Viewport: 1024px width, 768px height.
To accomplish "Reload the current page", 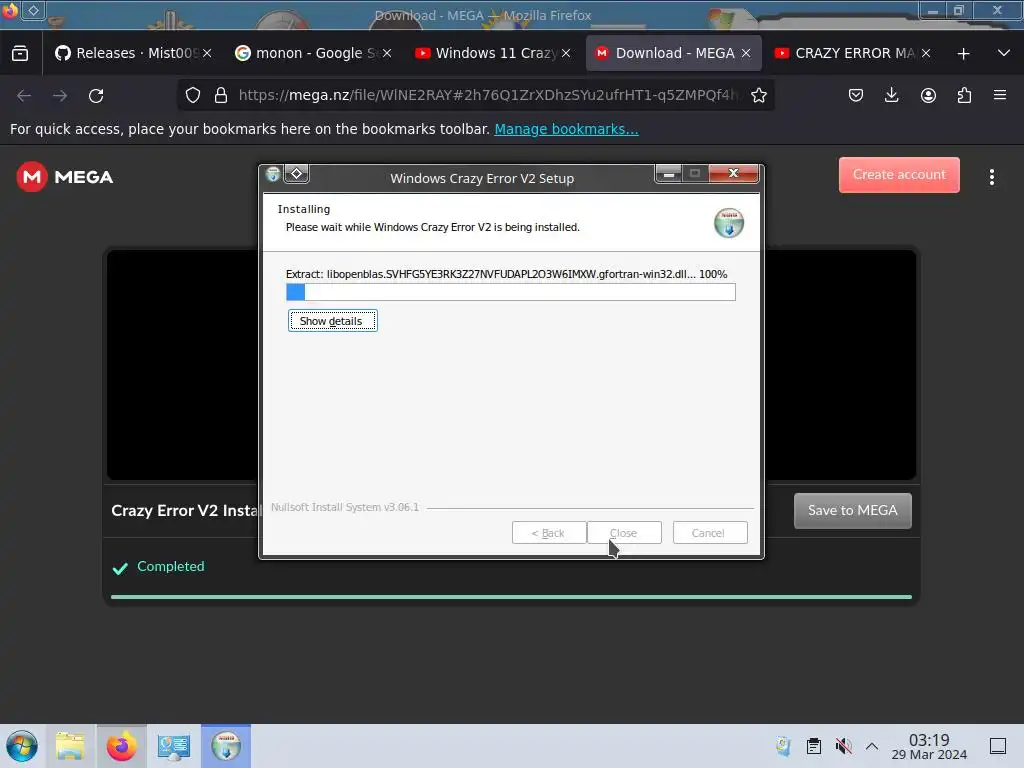I will tap(96, 95).
